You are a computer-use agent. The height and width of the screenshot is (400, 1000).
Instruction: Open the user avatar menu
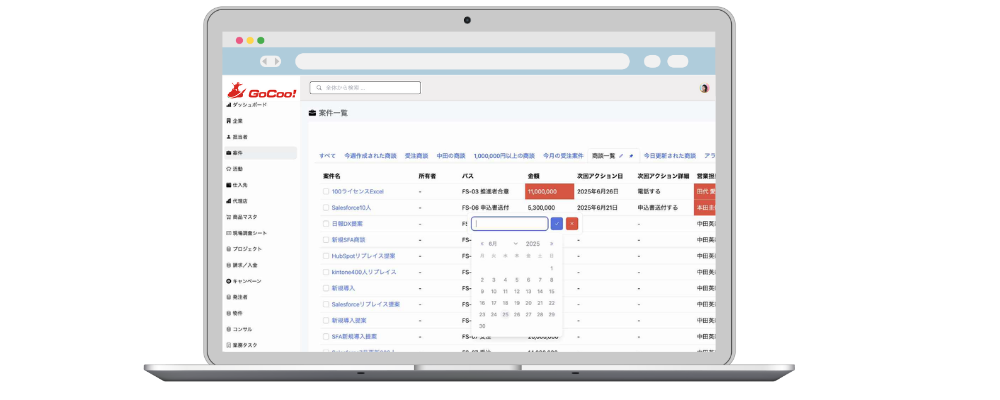point(704,88)
